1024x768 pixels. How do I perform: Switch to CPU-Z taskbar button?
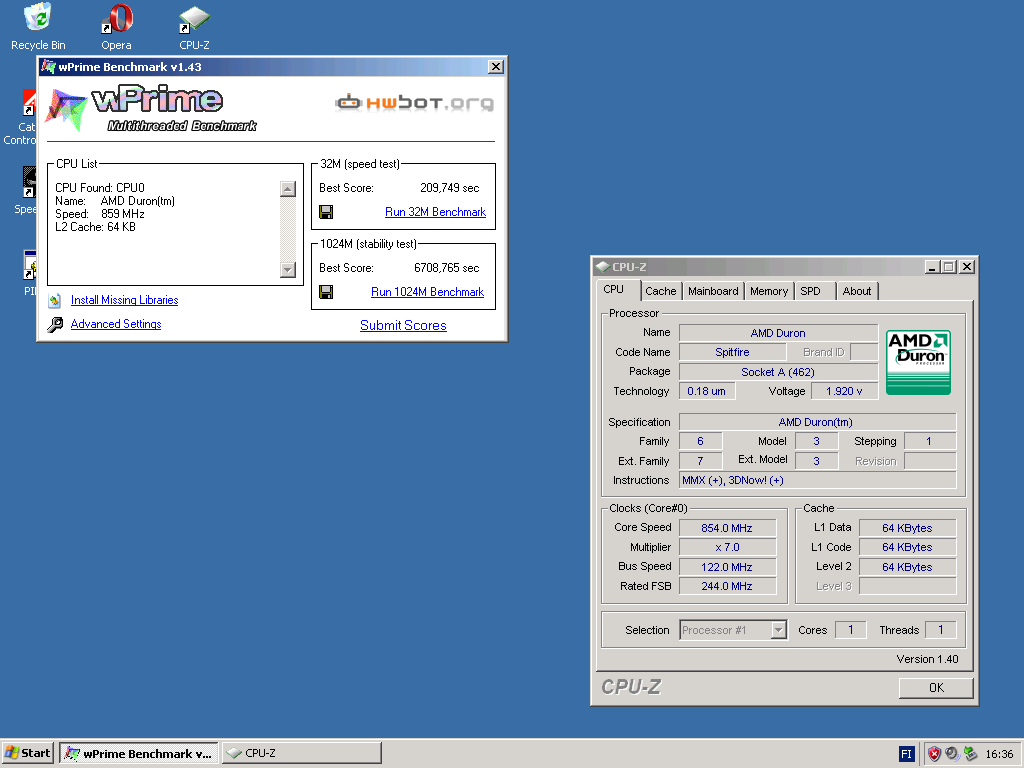(x=302, y=753)
